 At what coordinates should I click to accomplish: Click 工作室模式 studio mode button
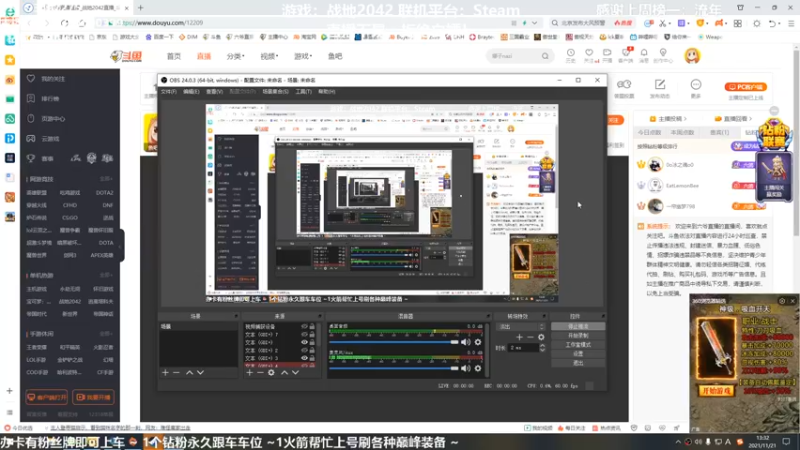[x=578, y=345]
